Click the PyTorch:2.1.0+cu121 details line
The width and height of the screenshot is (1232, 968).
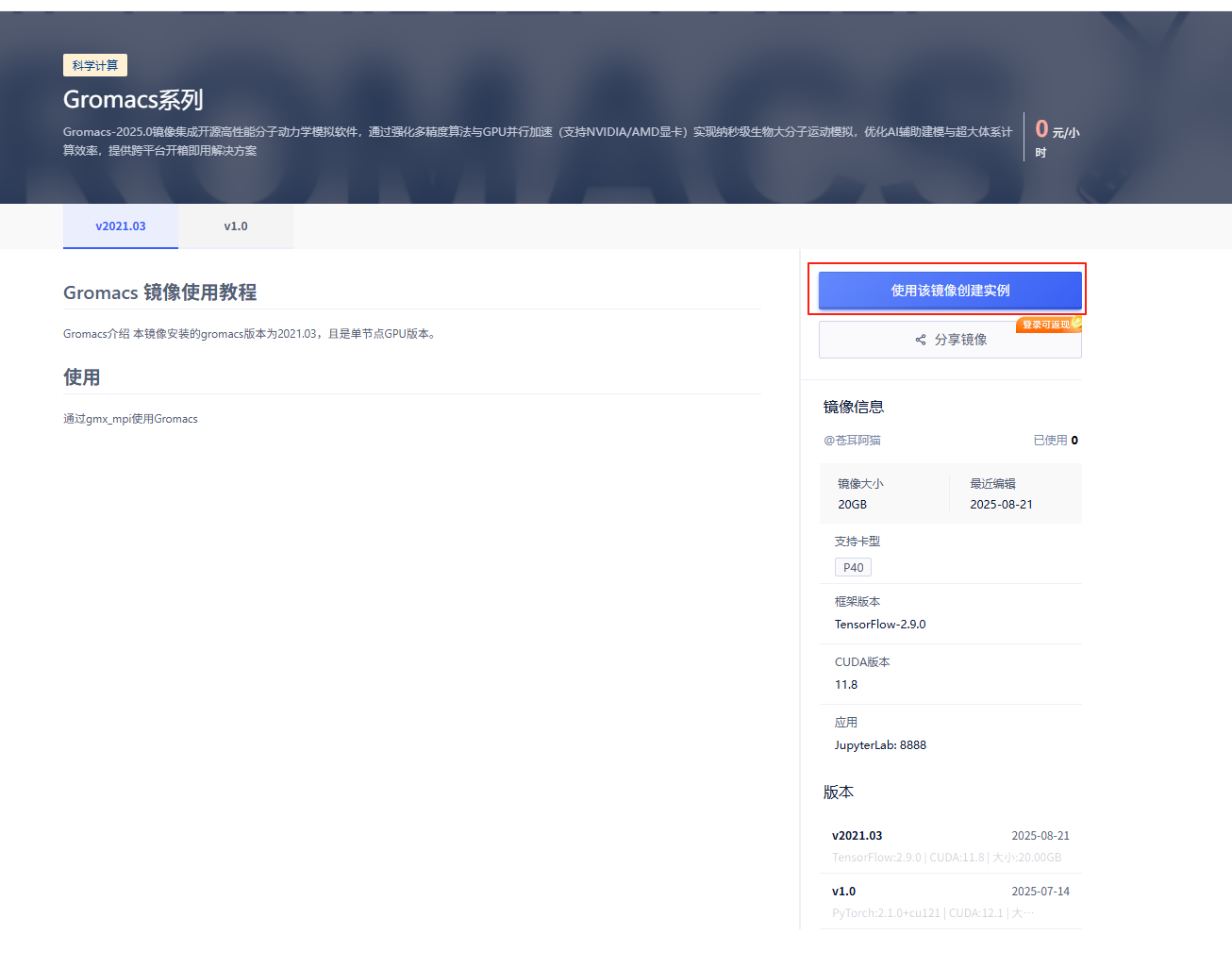click(x=933, y=913)
